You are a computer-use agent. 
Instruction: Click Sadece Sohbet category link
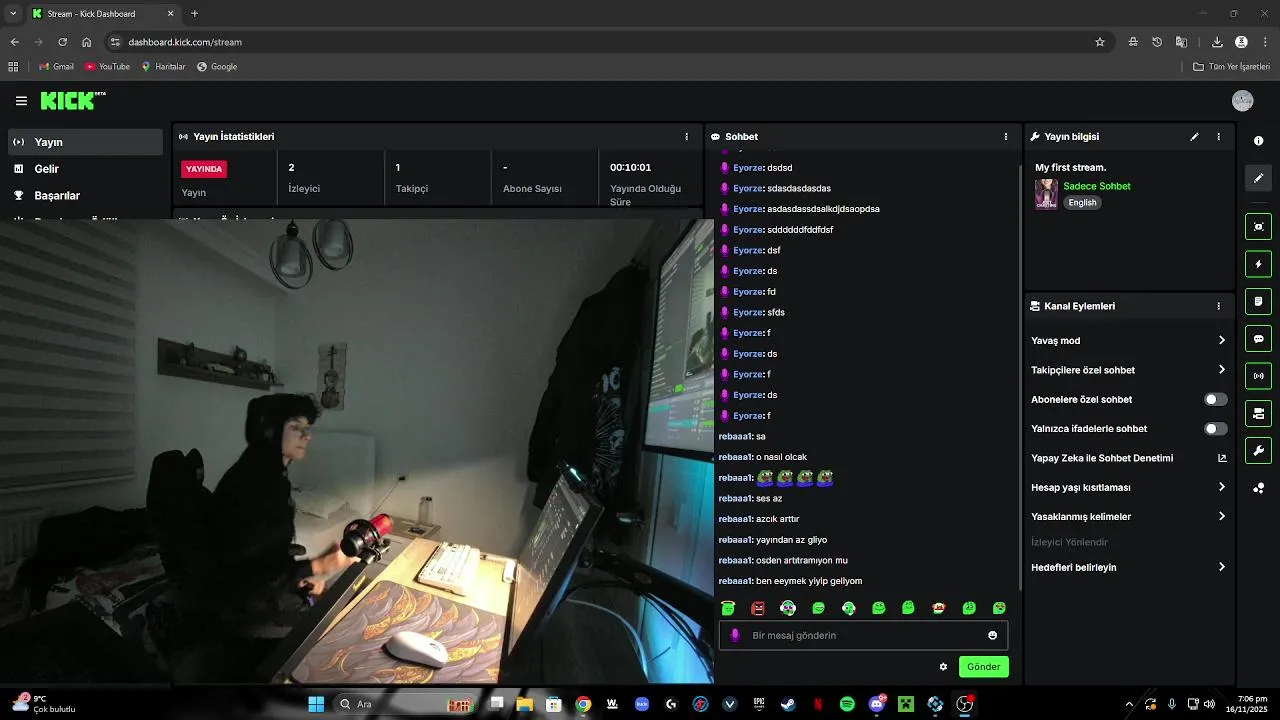[1097, 186]
